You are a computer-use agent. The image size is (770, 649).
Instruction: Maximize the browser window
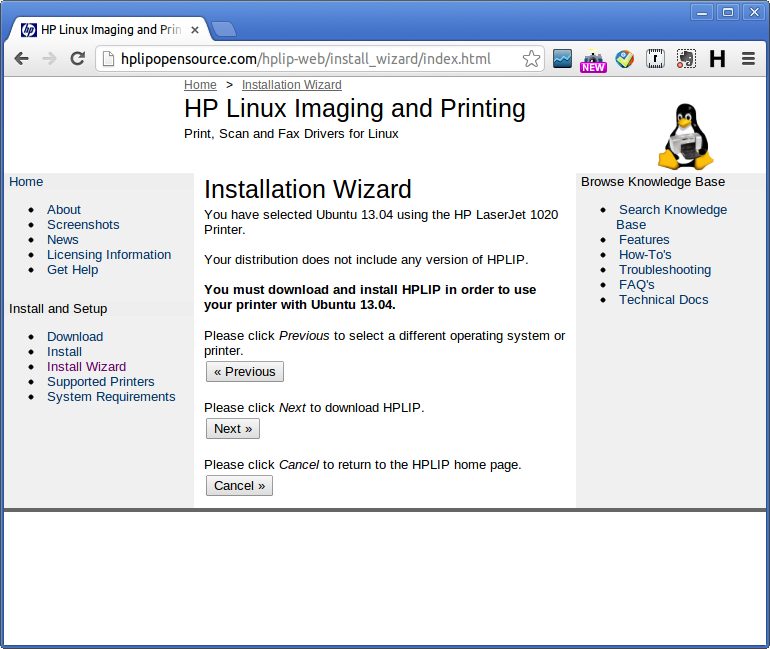pos(728,12)
